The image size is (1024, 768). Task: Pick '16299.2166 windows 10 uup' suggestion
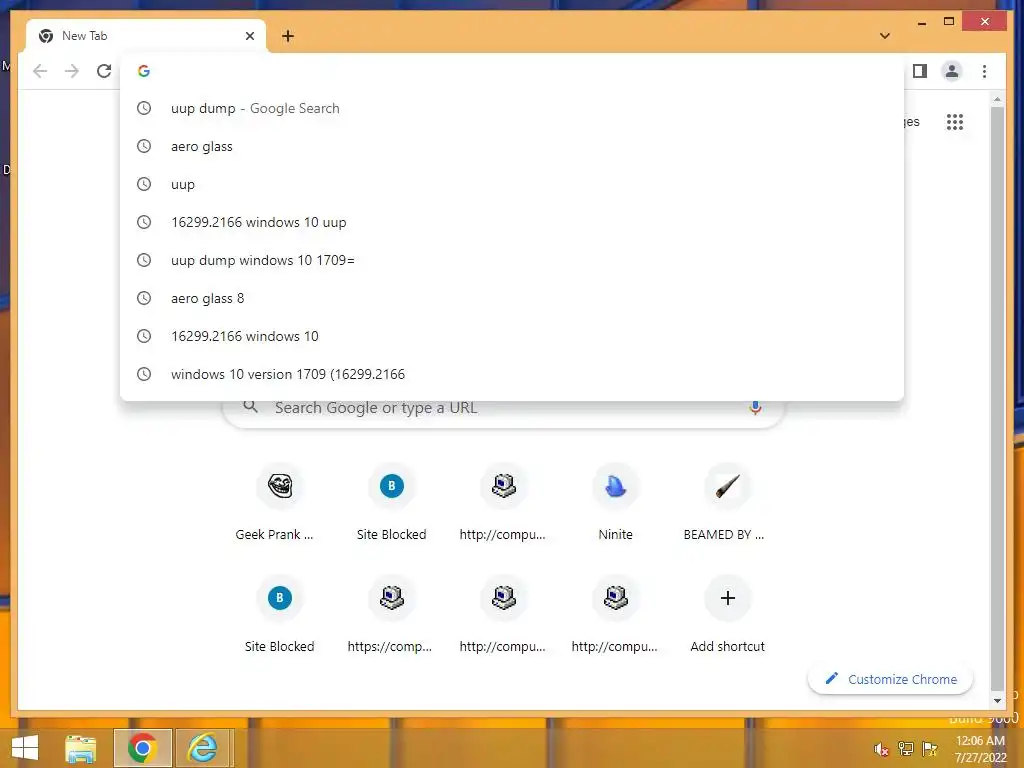pyautogui.click(x=512, y=222)
